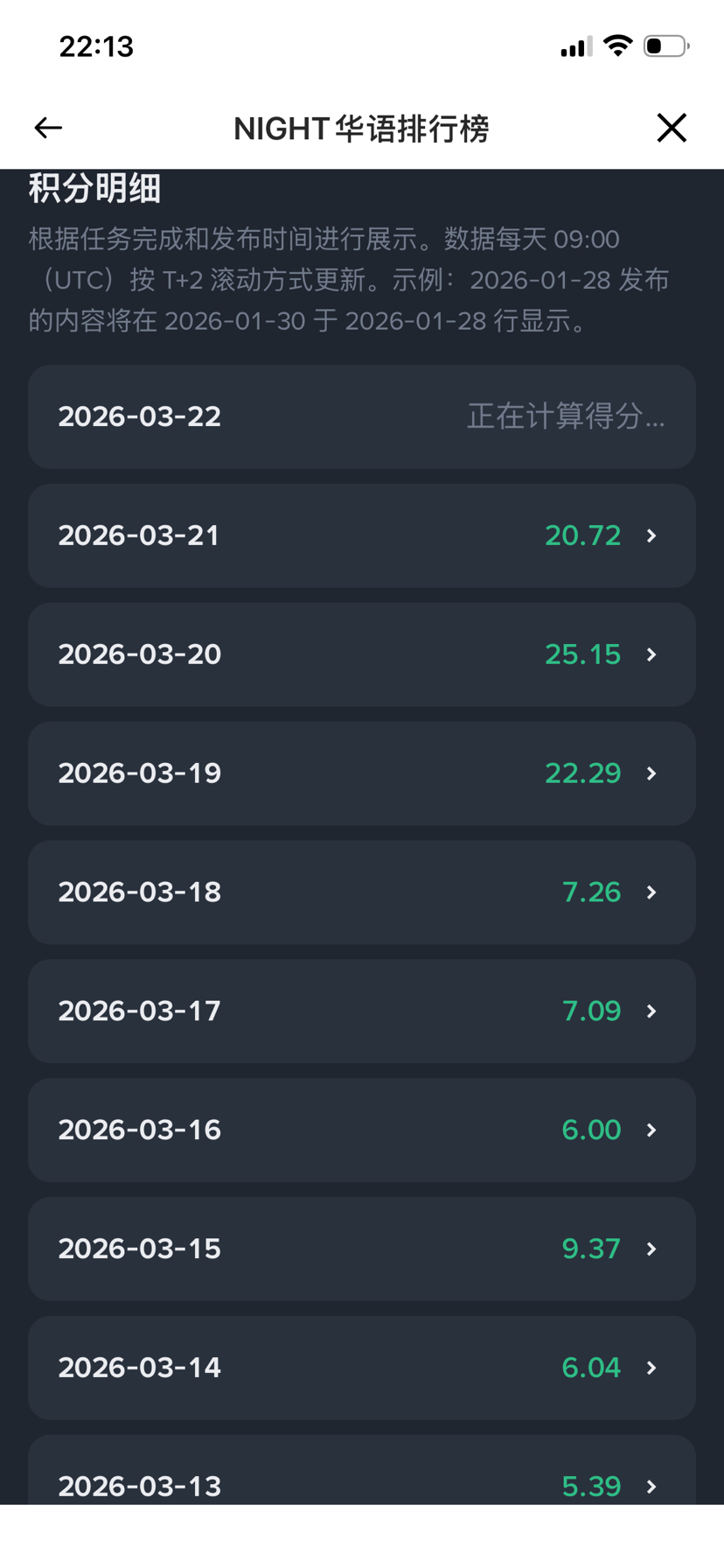This screenshot has width=724, height=1568.
Task: Tap chevron beside the 9.37 score
Action: [x=651, y=1249]
